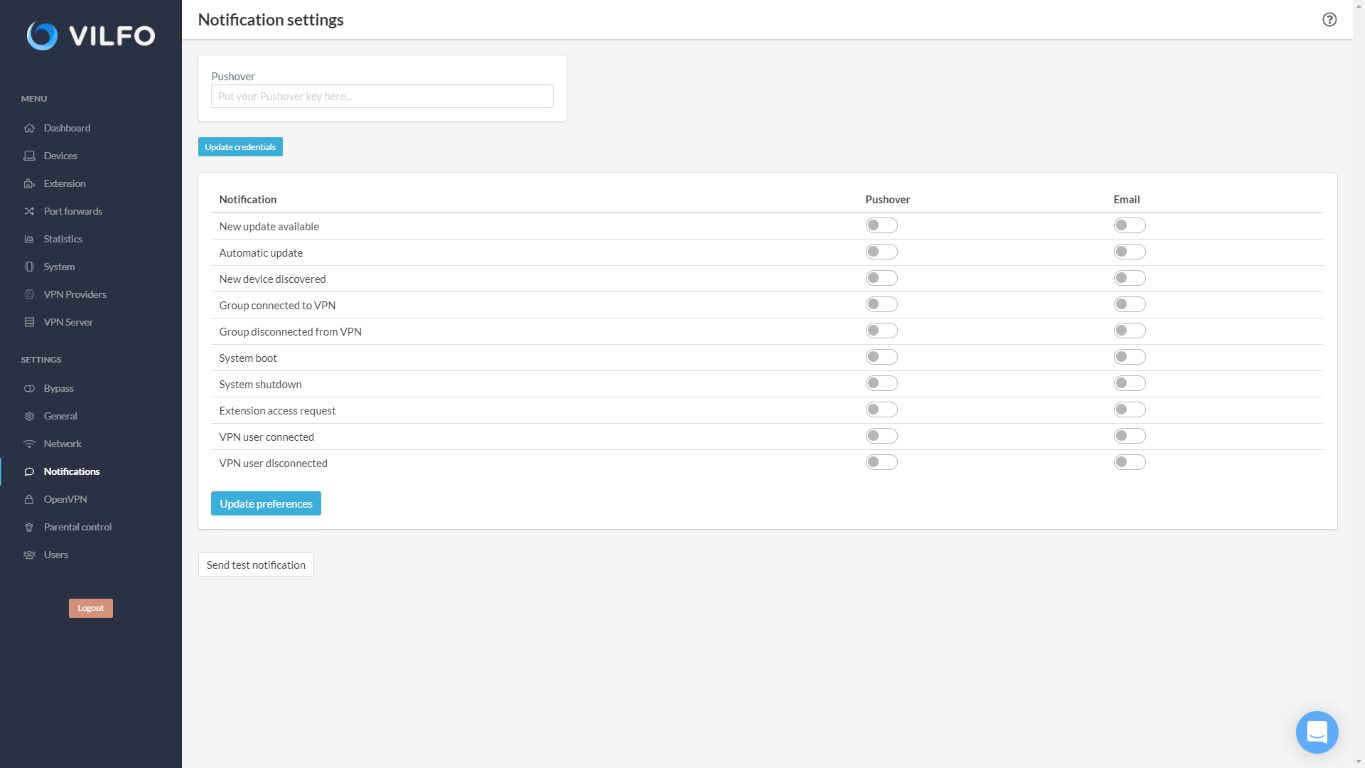Screen dimensions: 1365x768
Task: Click the Dashboard home icon in sidebar
Action: point(29,128)
